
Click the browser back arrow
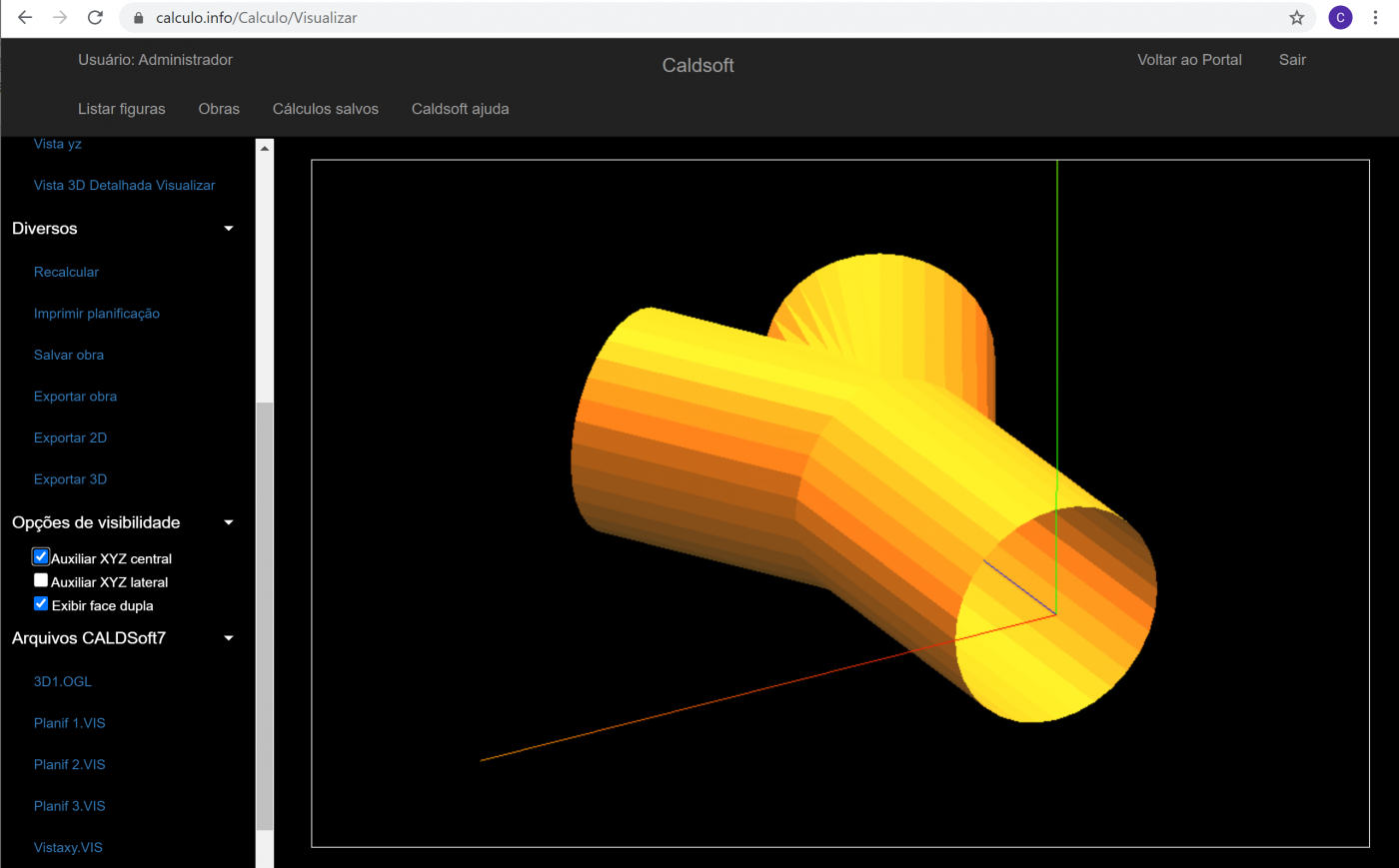[x=25, y=18]
